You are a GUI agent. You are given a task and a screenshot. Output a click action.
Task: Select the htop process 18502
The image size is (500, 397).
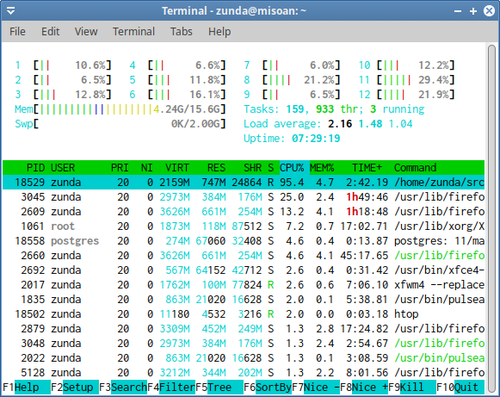[244, 314]
